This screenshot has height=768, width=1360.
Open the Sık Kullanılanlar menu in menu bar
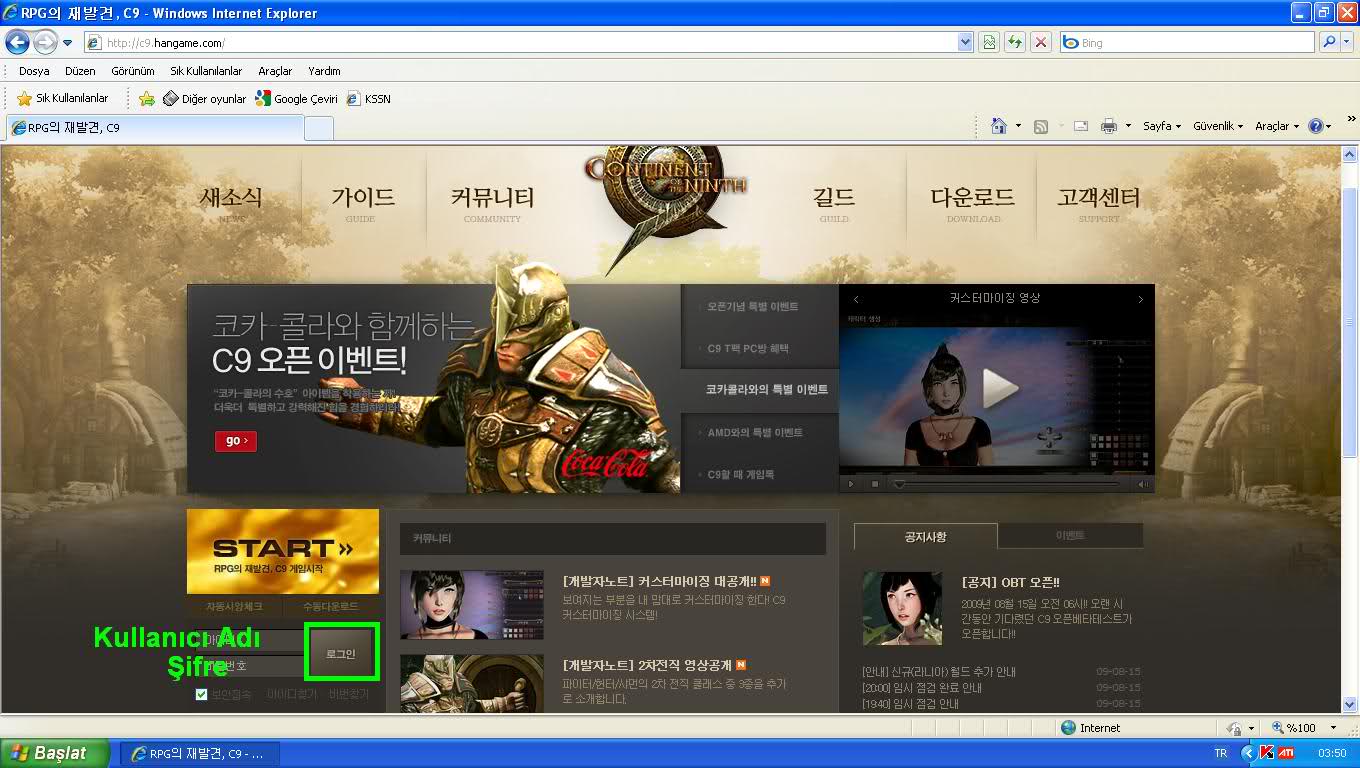tap(206, 71)
